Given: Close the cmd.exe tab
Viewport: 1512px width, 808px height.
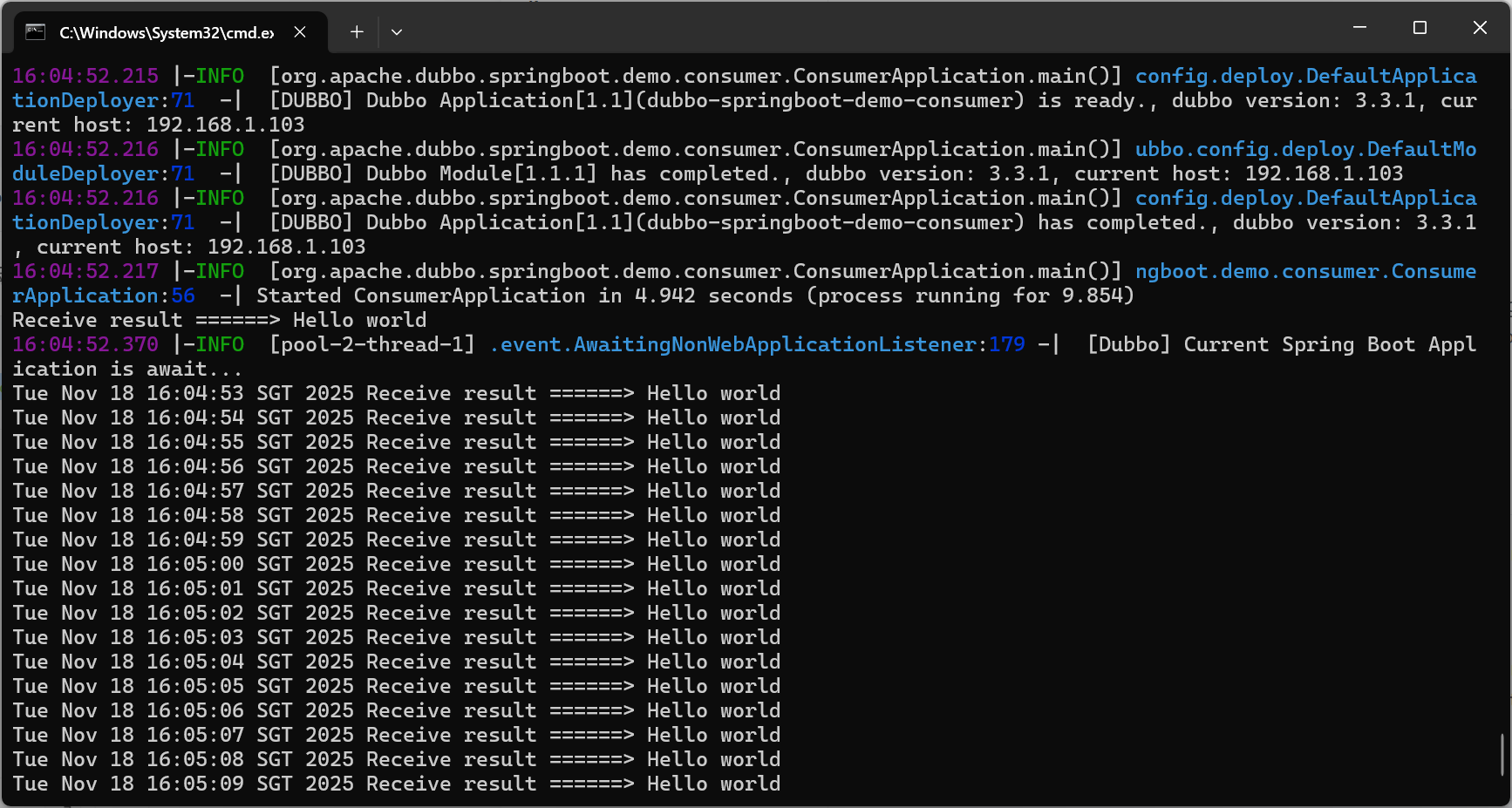Looking at the screenshot, I should pos(300,32).
